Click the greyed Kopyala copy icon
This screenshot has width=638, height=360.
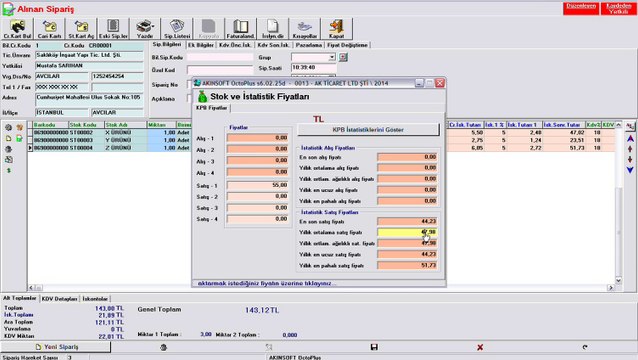pyautogui.click(x=208, y=28)
